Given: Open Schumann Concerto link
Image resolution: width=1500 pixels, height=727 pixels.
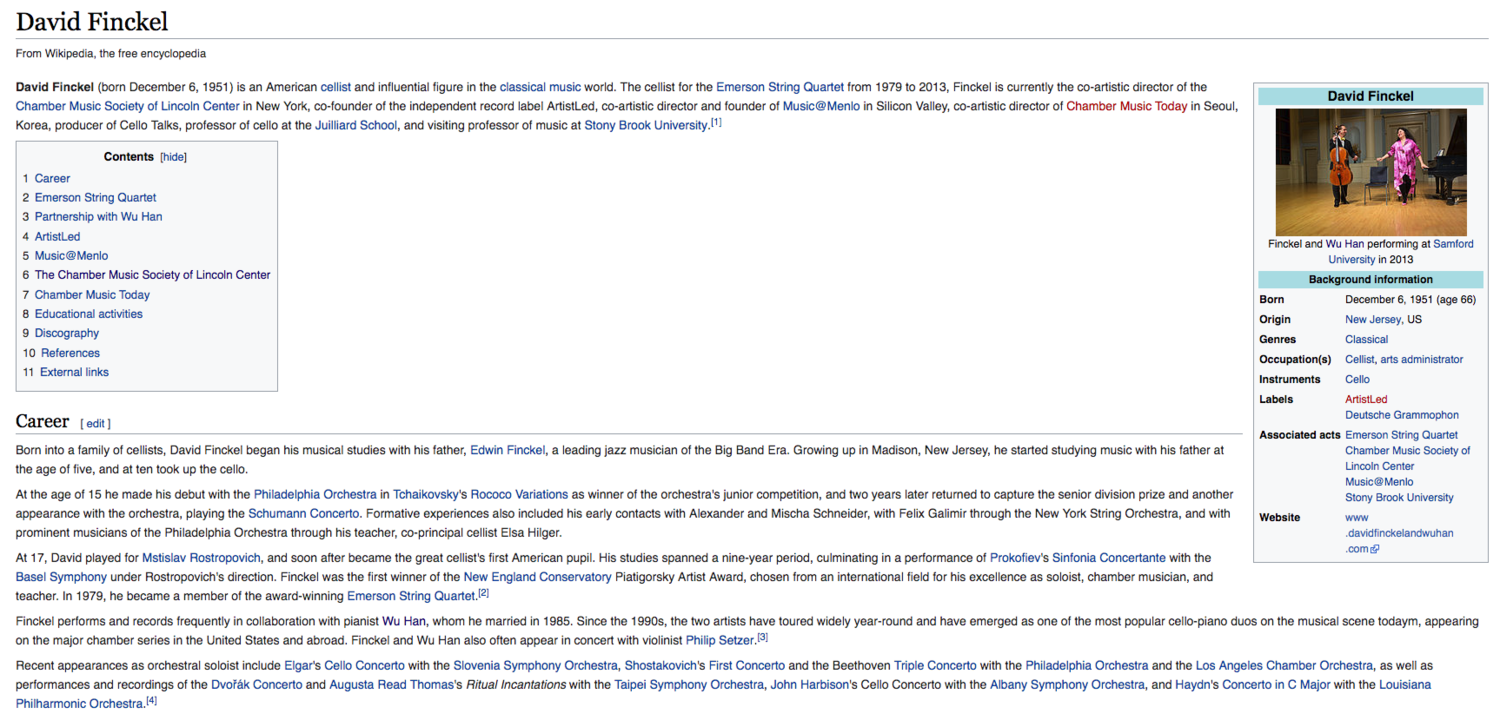Looking at the screenshot, I should click(304, 513).
